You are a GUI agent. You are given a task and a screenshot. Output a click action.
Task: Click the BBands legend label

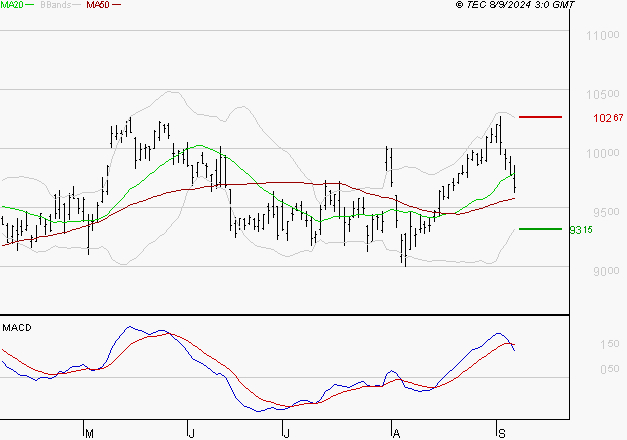coord(56,5)
